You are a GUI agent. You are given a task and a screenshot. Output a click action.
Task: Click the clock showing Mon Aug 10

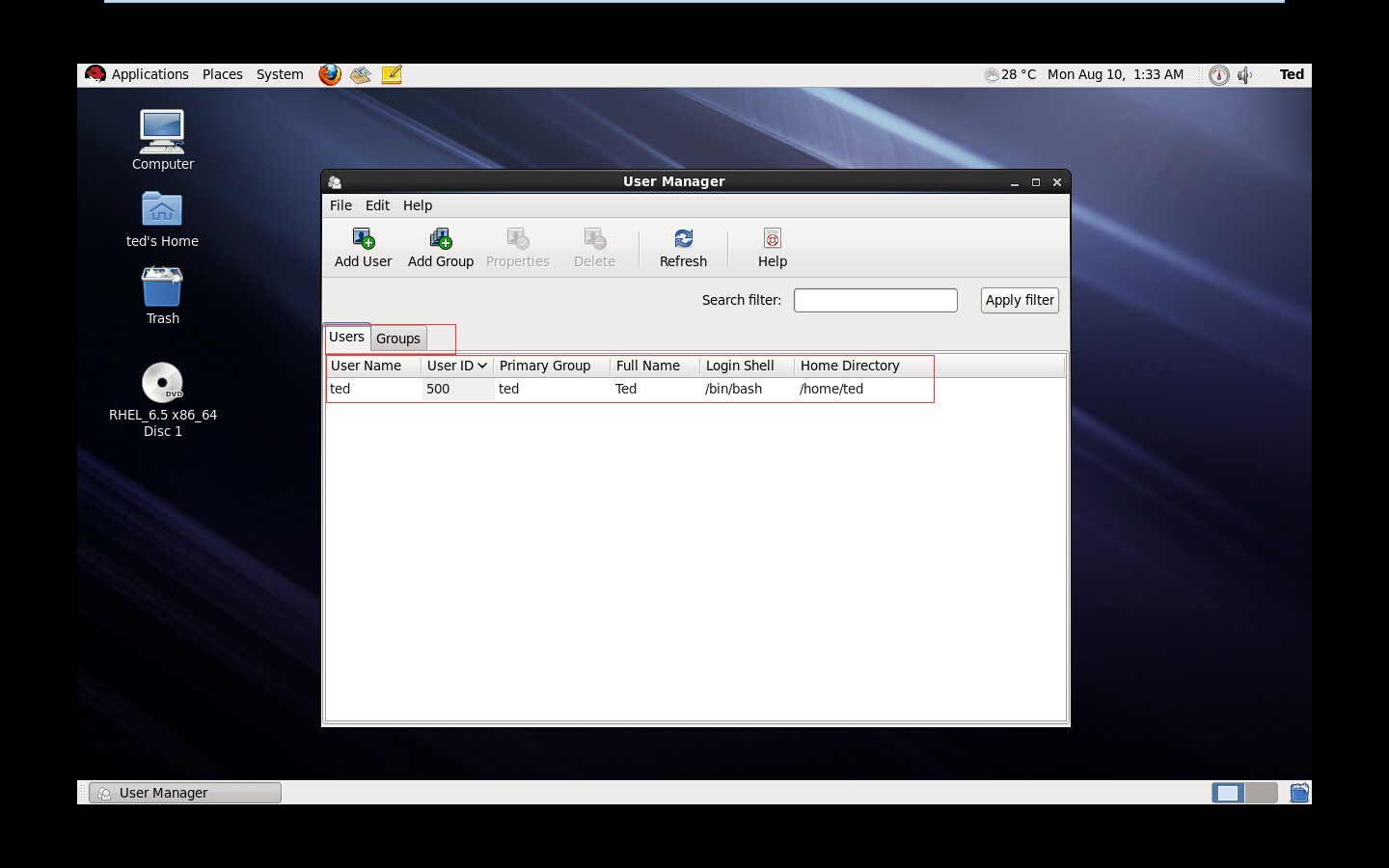click(1115, 74)
